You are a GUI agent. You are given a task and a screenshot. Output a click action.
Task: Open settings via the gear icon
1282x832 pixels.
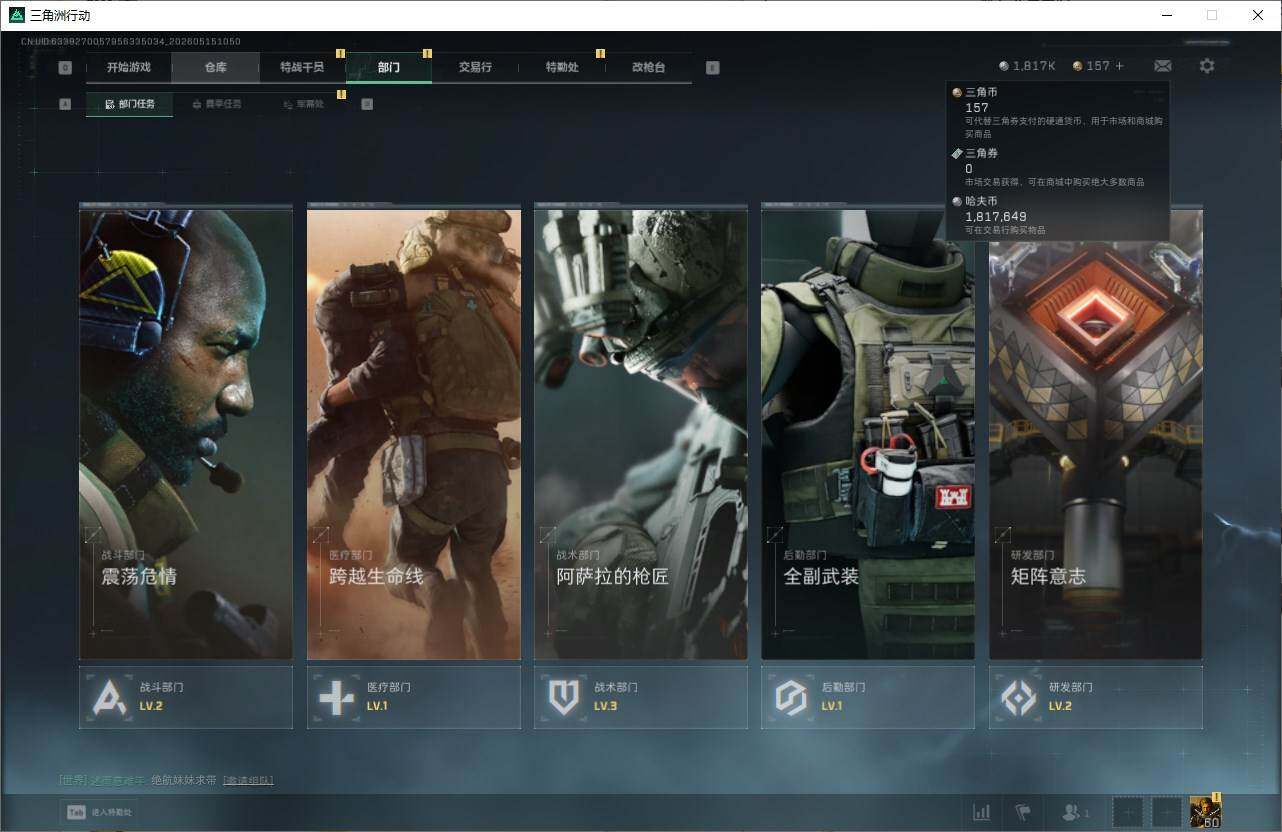click(1207, 66)
